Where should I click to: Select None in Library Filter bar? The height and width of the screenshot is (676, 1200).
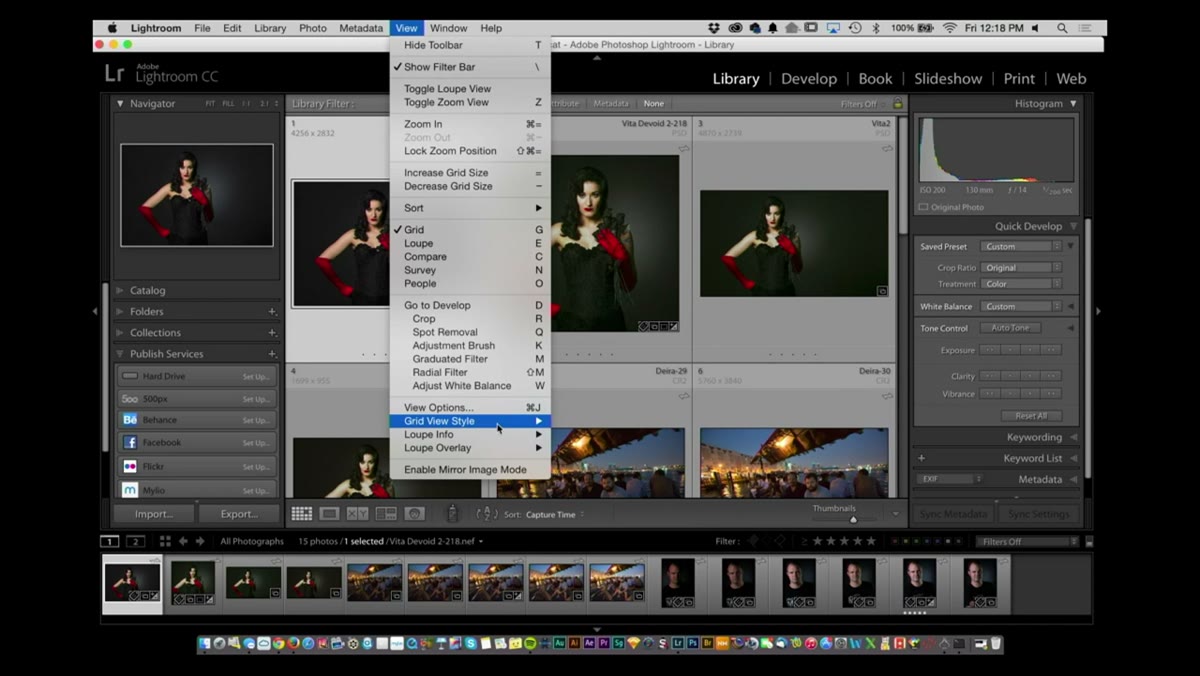pos(653,104)
